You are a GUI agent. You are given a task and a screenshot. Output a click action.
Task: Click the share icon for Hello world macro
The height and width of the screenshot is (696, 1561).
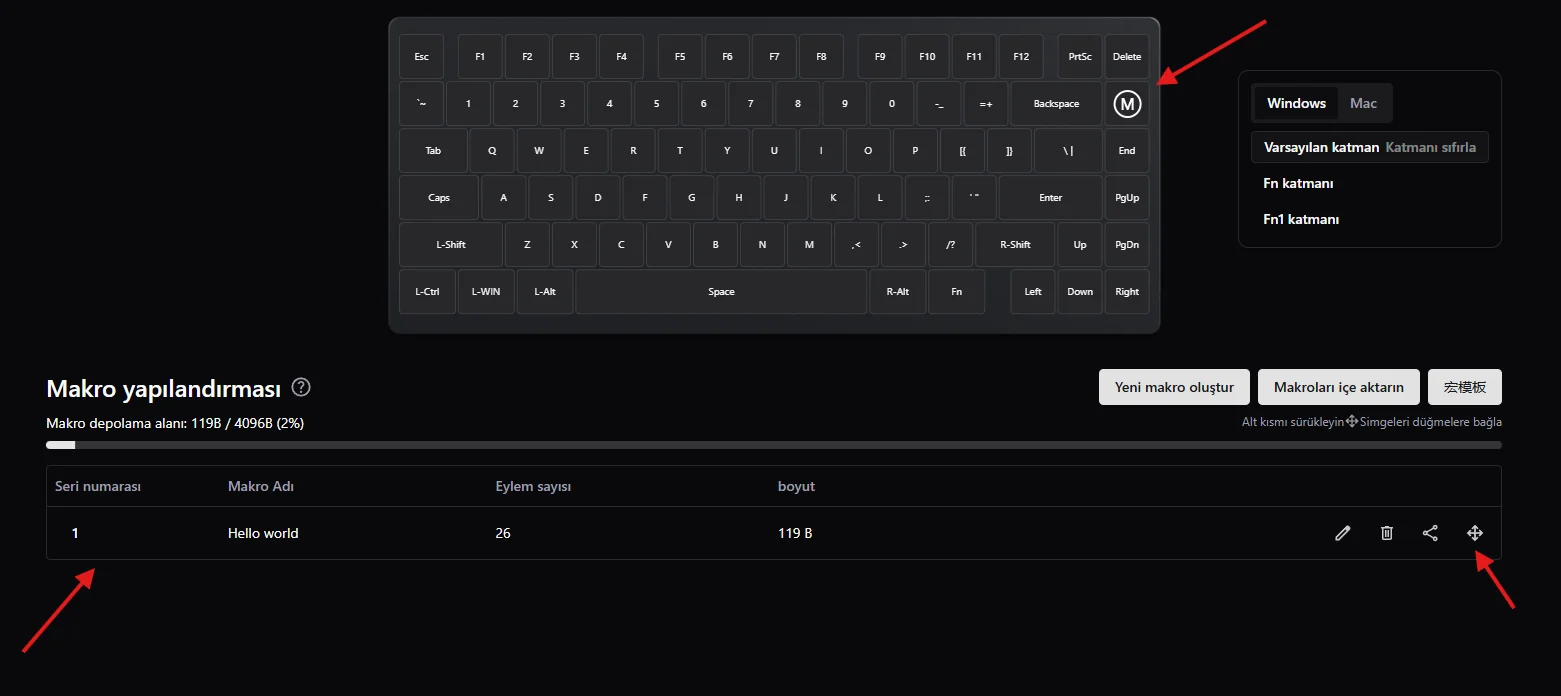point(1430,533)
